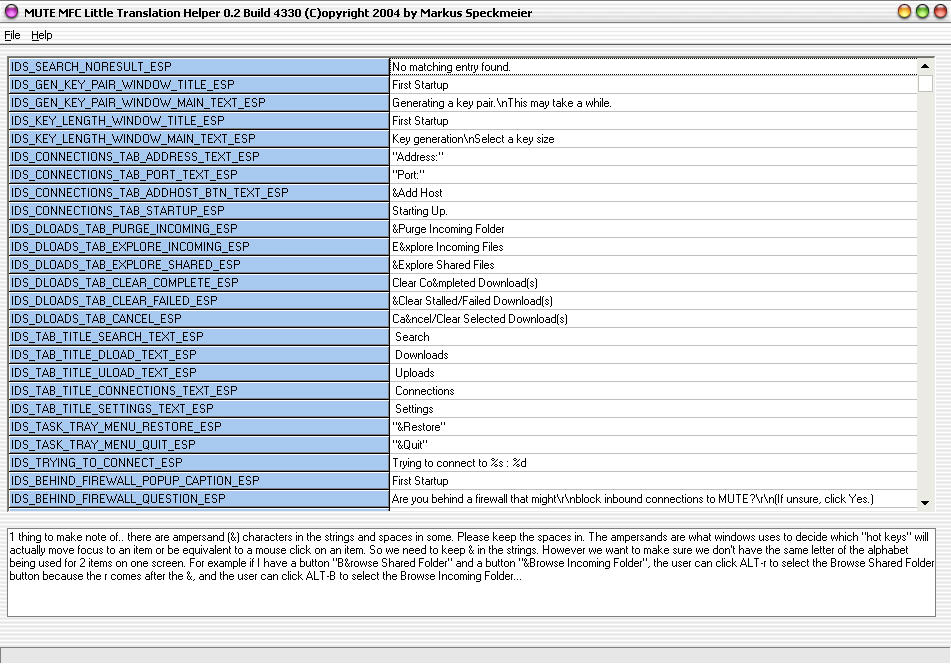Select IDS_CONNECTIONS_TAB_STARTUP_ESP key
Image resolution: width=951 pixels, height=664 pixels.
point(199,211)
